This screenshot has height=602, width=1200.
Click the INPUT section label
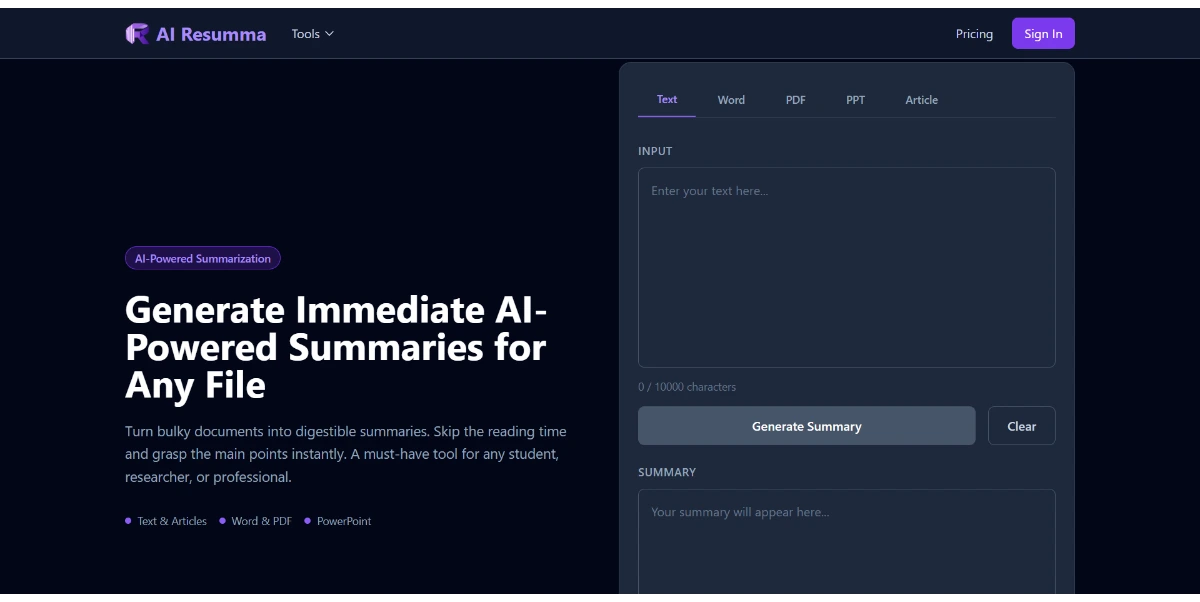pos(655,151)
